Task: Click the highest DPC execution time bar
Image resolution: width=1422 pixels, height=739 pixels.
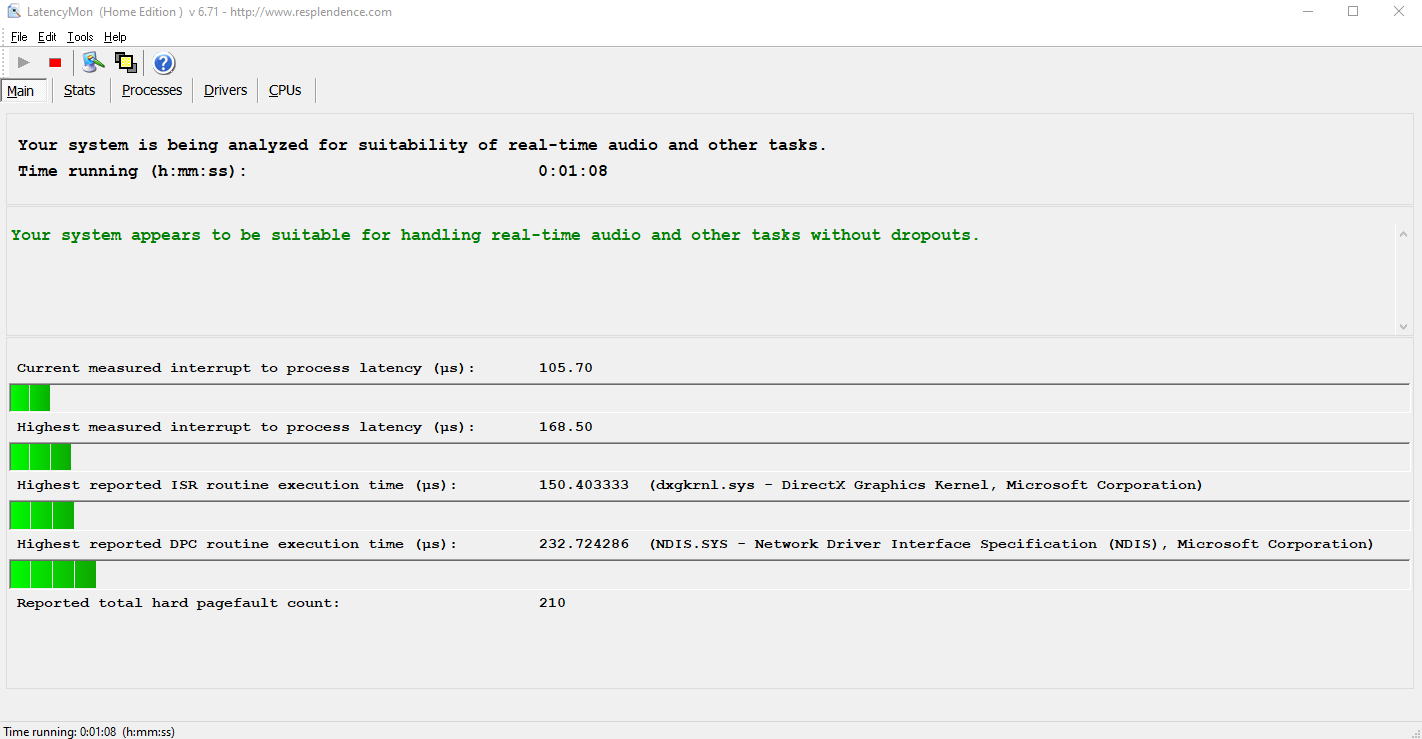Action: (709, 574)
